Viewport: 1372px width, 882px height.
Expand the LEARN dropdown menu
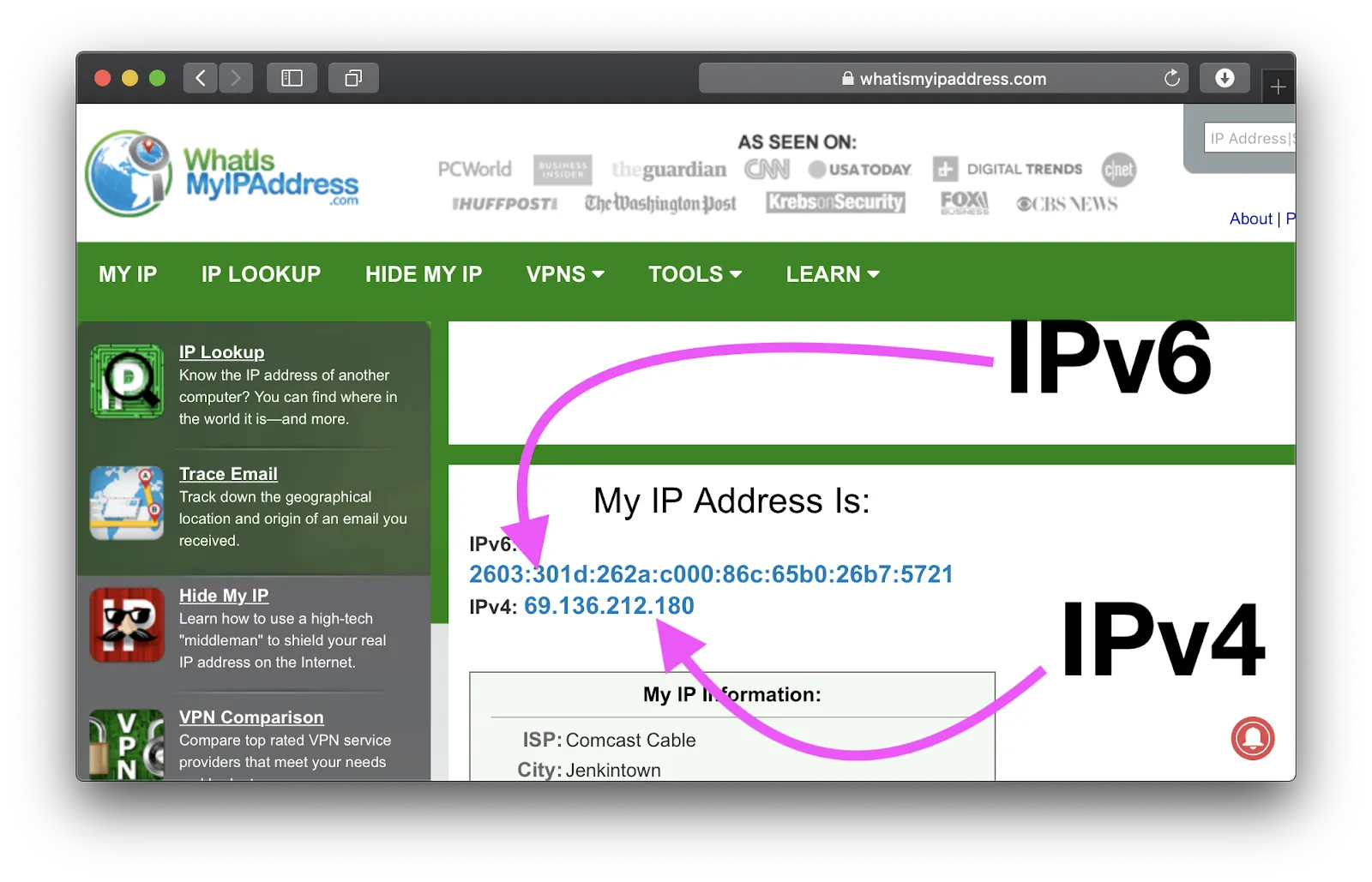point(833,274)
